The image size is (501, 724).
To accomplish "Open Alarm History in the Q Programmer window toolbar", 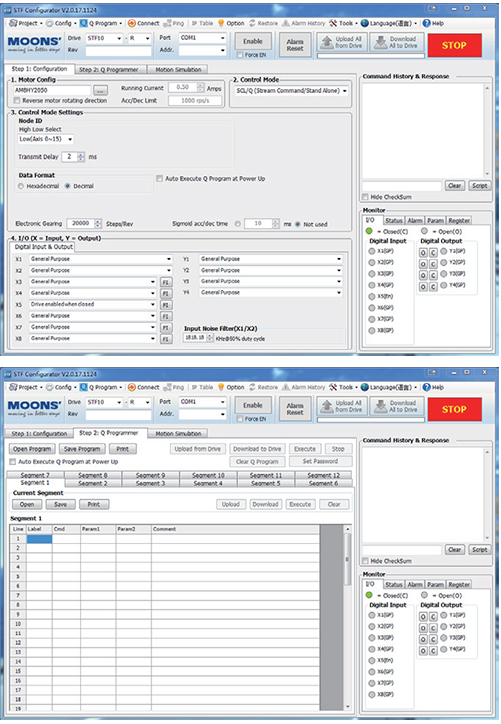I will pos(303,387).
